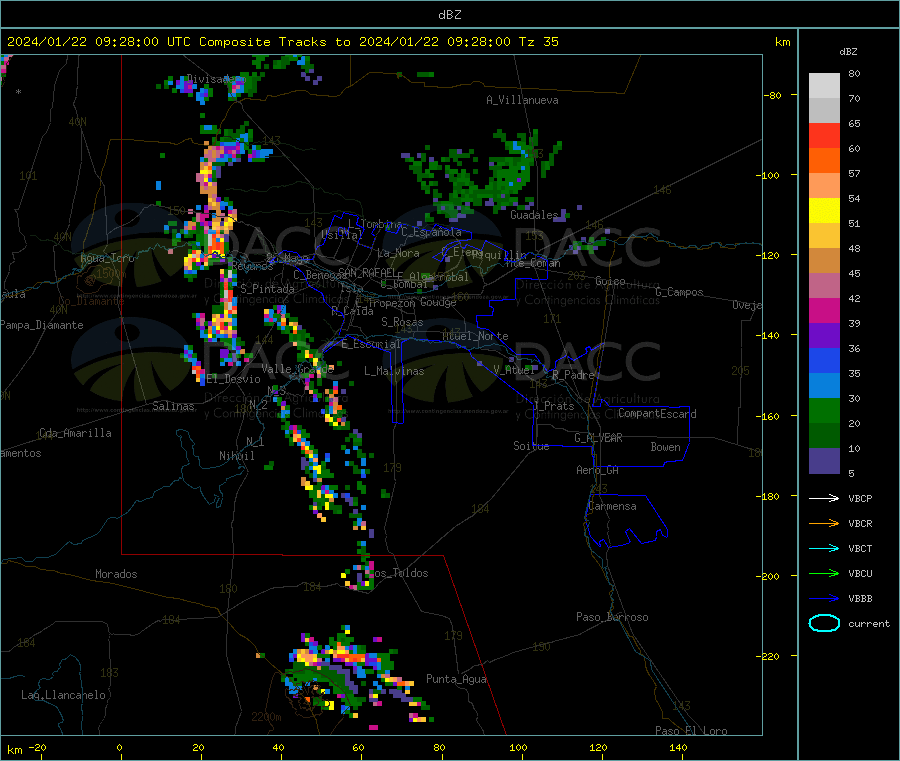Click the E_Escorial map label

click(371, 344)
